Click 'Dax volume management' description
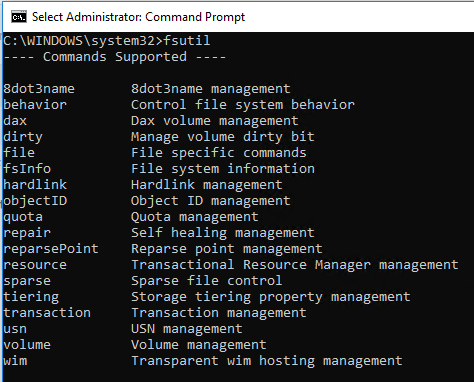Image resolution: width=474 pixels, height=382 pixels. click(215, 121)
